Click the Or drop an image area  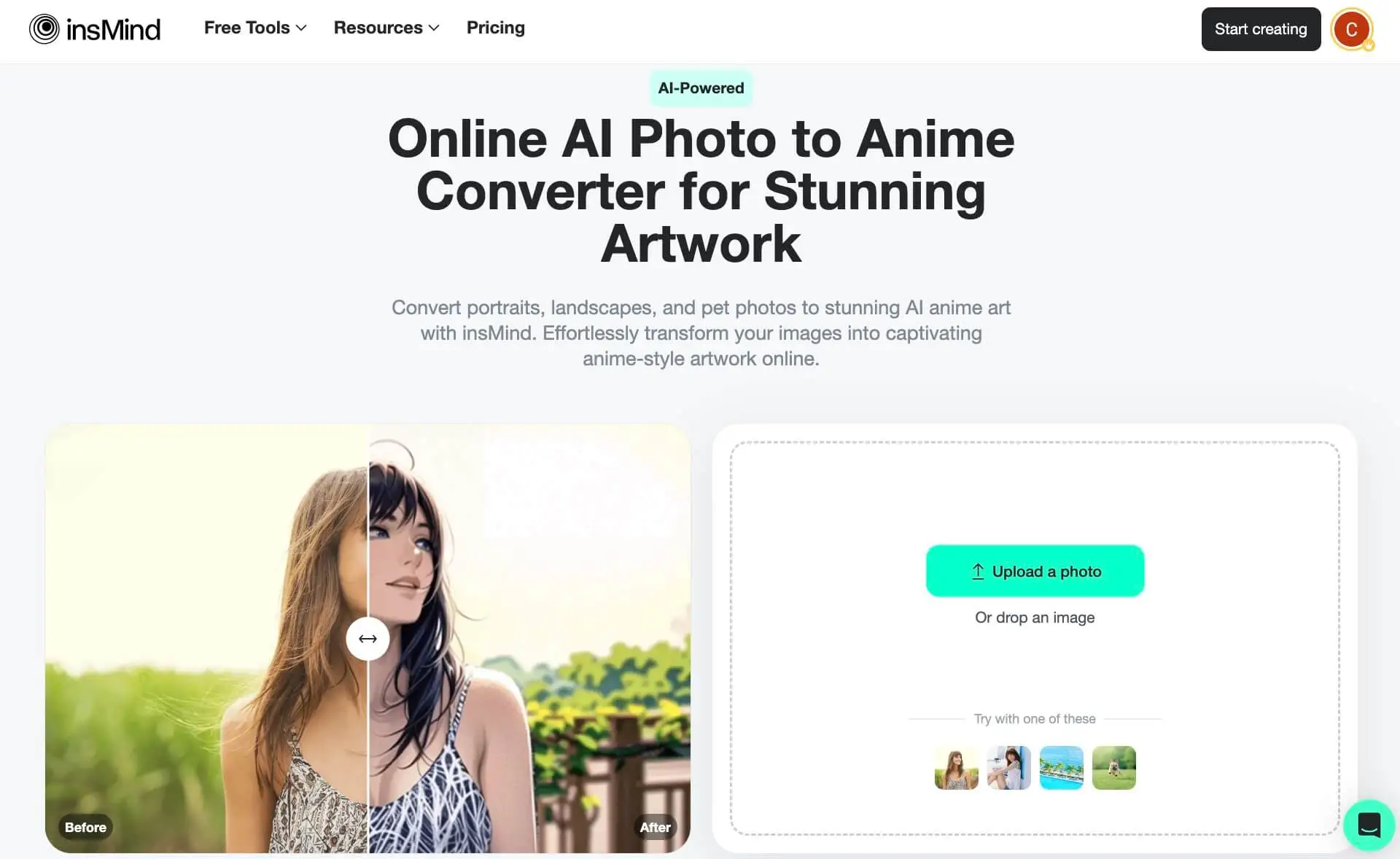point(1034,617)
